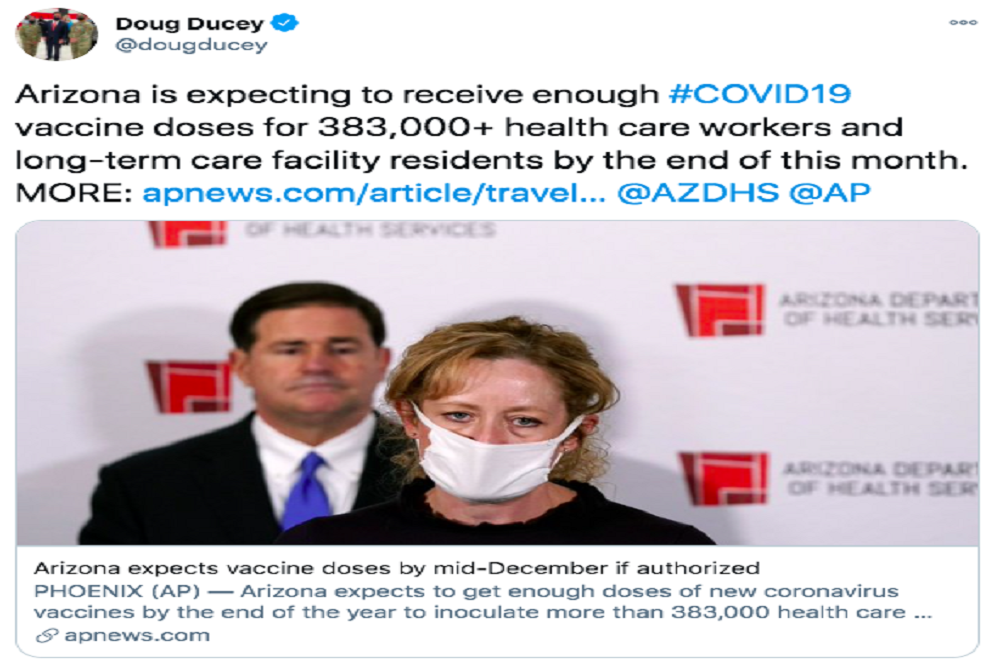Viewport: 1000px width, 667px height.
Task: Click the blue verified checkmark badge
Action: tap(284, 22)
